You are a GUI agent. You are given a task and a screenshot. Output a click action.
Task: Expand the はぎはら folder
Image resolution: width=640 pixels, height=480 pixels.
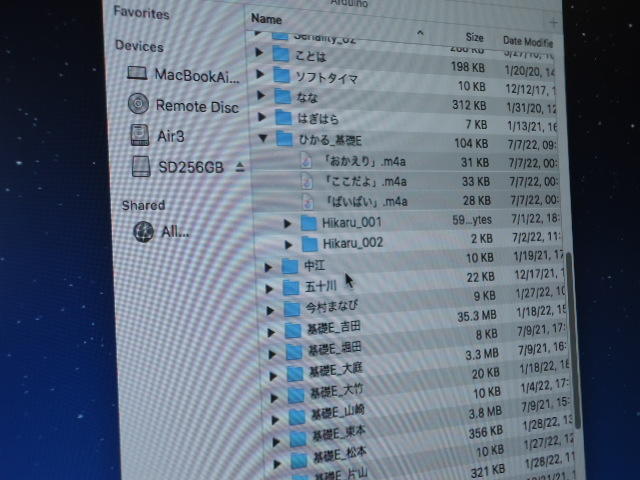tap(262, 117)
